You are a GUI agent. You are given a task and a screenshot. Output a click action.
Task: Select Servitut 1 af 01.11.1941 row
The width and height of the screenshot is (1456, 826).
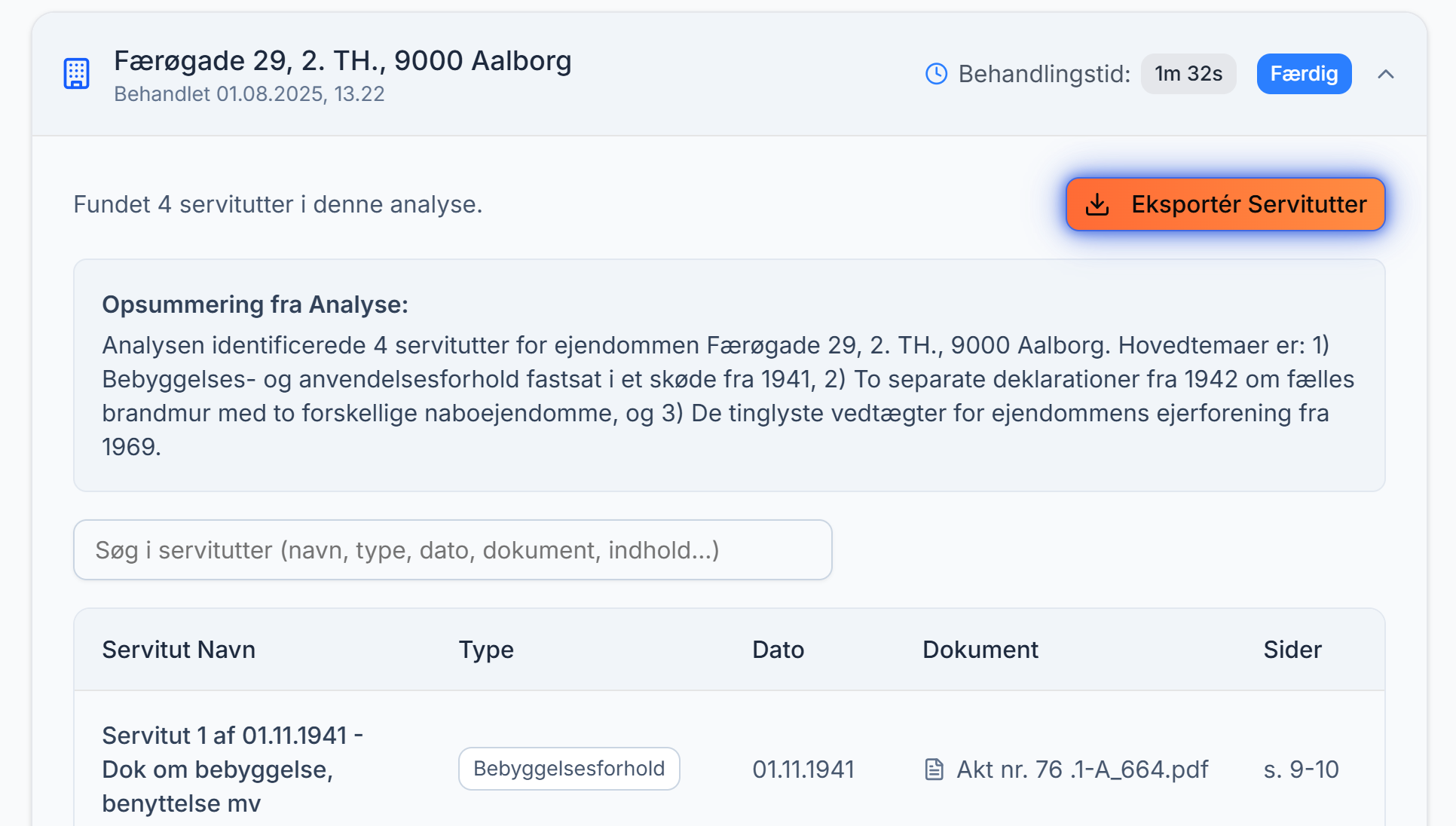[x=234, y=769]
